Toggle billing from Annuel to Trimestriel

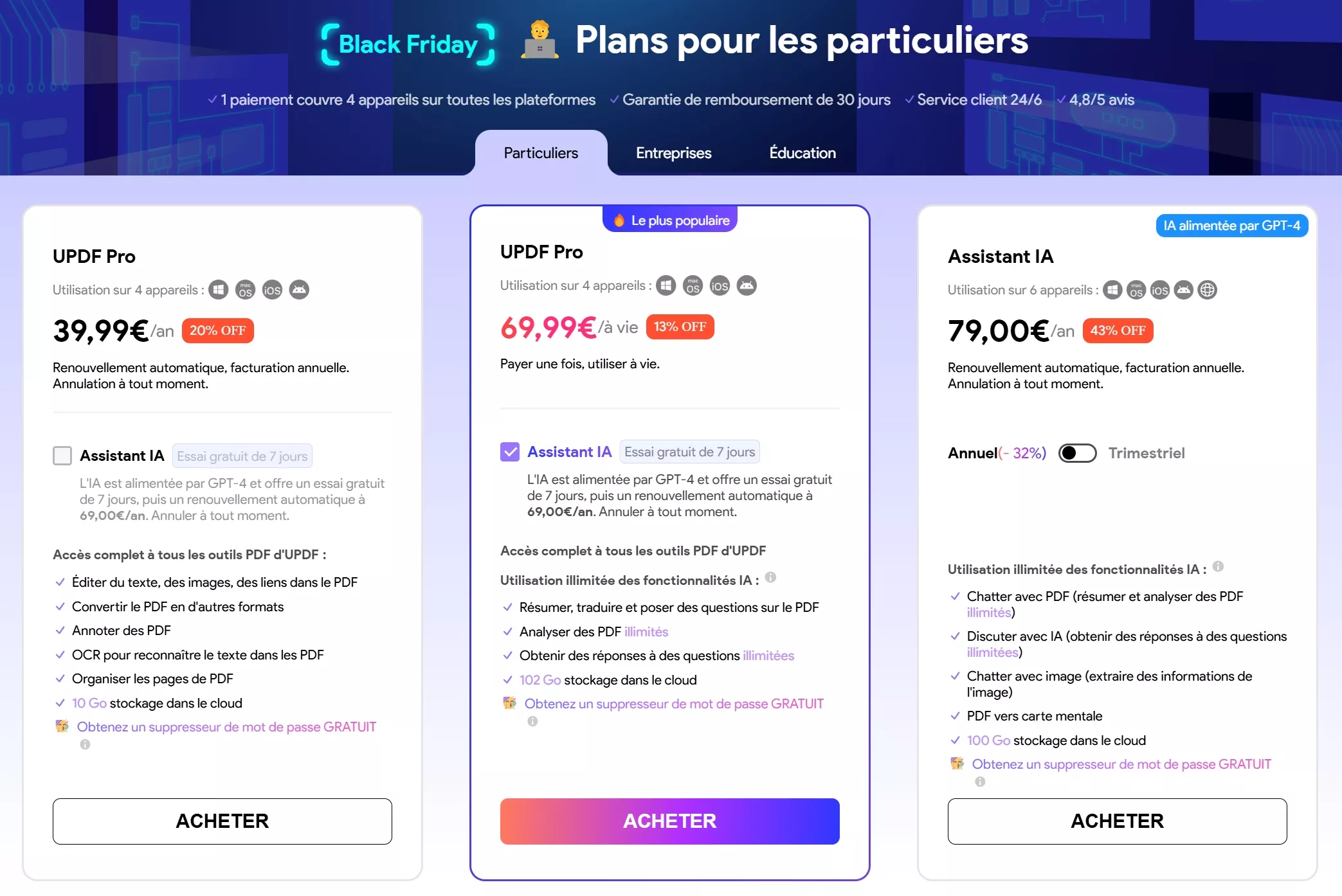(1077, 453)
